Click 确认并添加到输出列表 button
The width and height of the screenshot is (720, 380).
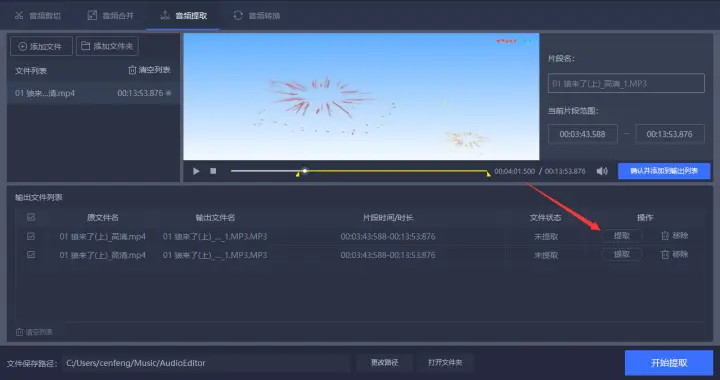tap(664, 171)
